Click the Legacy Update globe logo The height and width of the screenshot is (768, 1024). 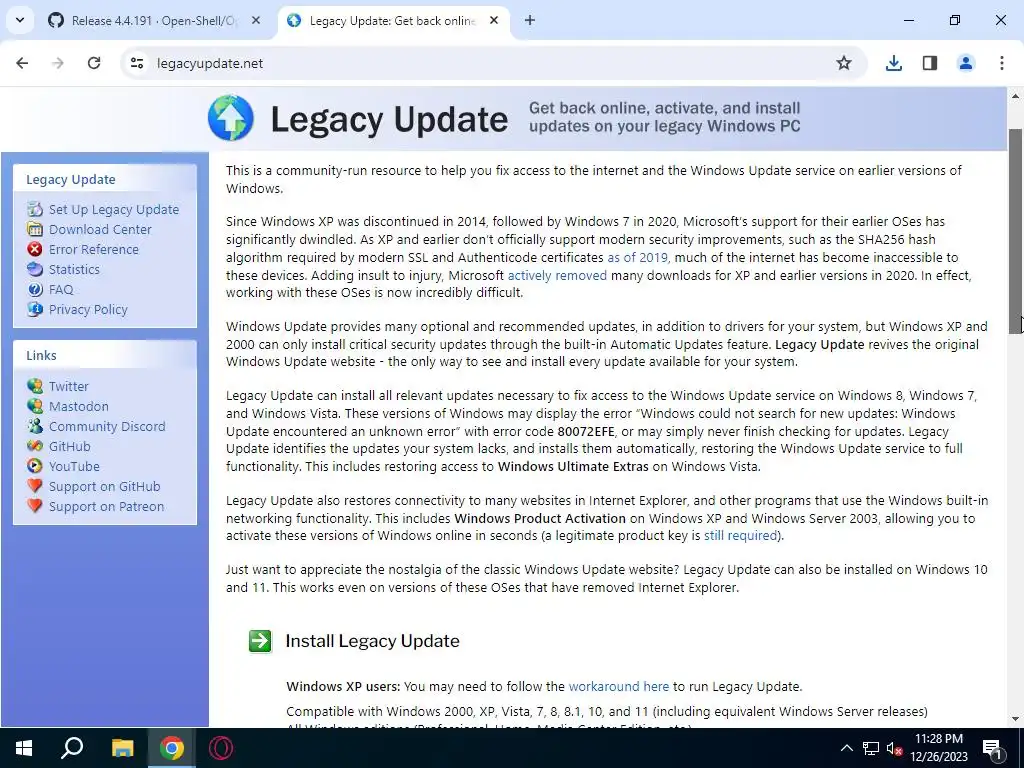231,118
